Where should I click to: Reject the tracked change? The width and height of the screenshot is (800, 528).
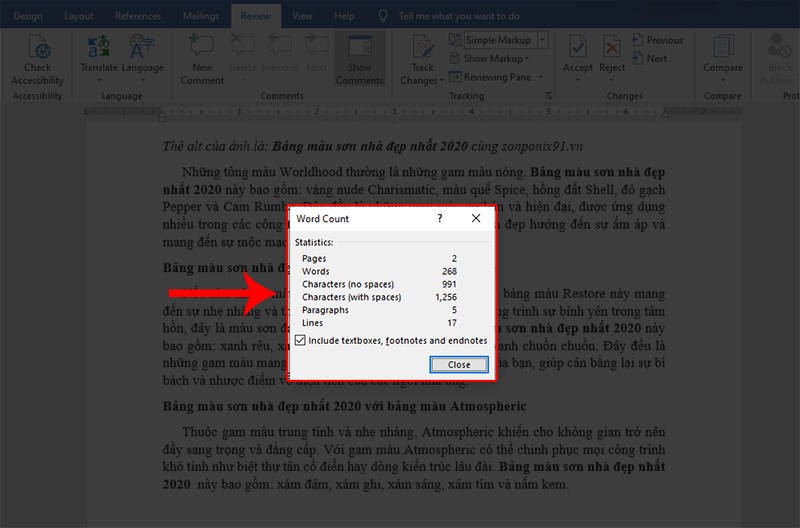[x=612, y=54]
